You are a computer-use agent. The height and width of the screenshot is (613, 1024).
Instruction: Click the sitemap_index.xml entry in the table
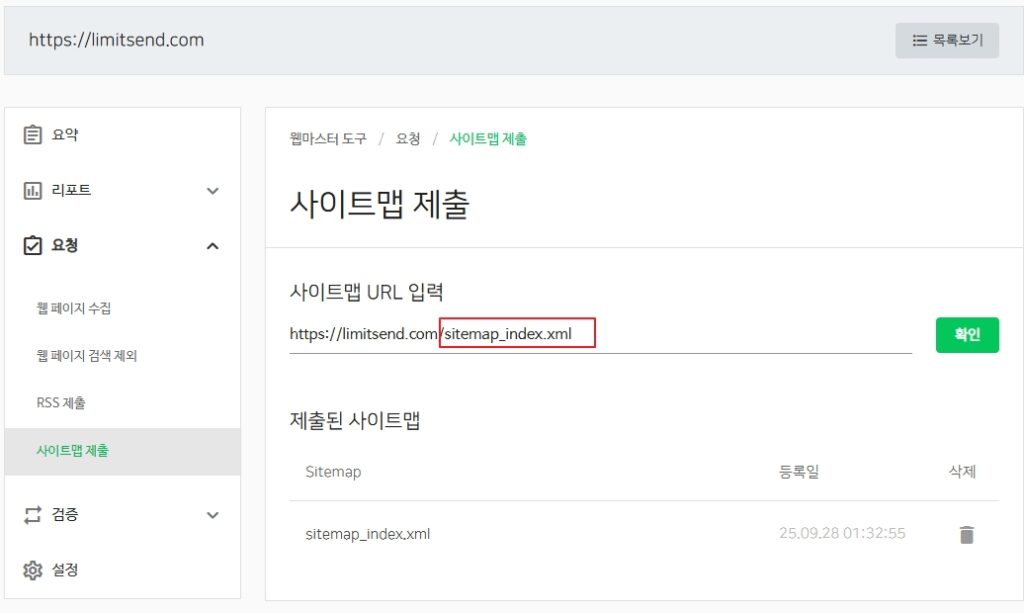pyautogui.click(x=368, y=534)
